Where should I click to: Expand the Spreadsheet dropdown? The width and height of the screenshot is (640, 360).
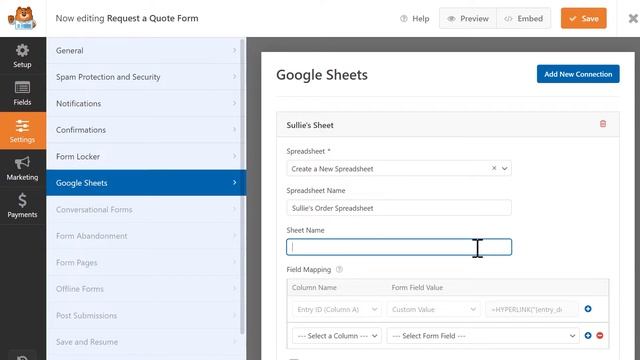504,169
